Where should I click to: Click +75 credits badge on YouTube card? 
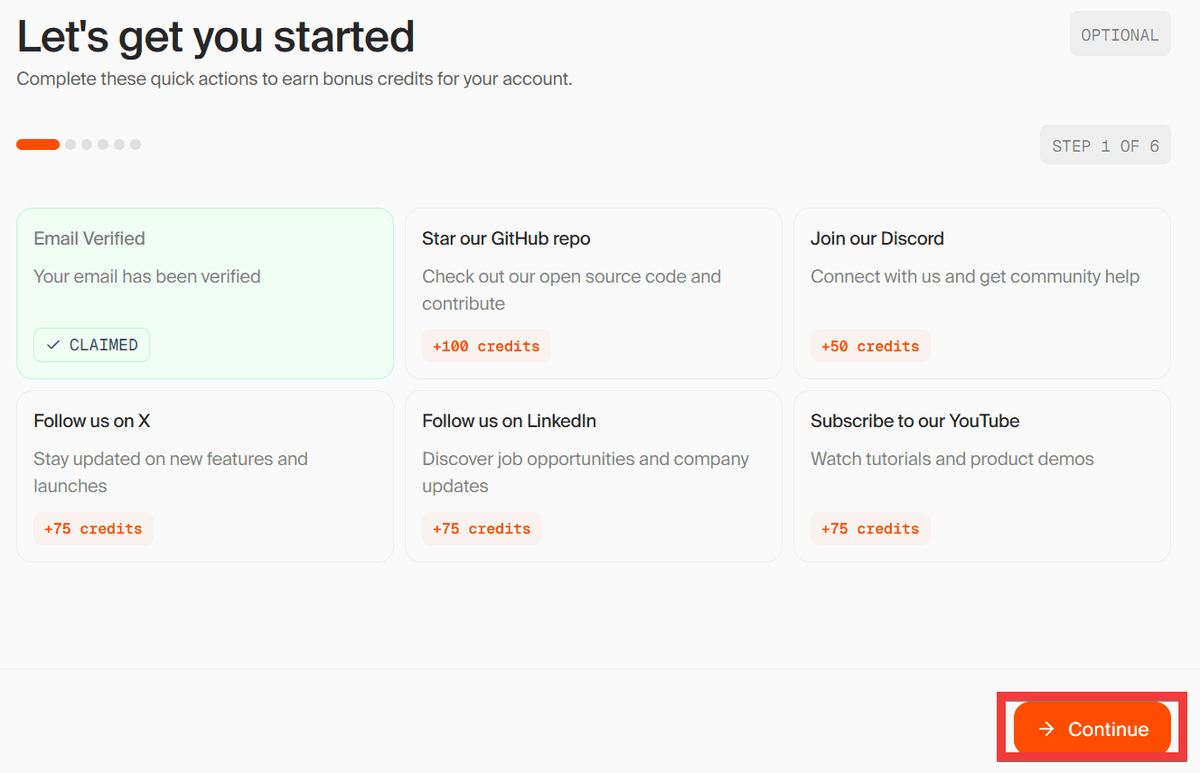click(870, 529)
